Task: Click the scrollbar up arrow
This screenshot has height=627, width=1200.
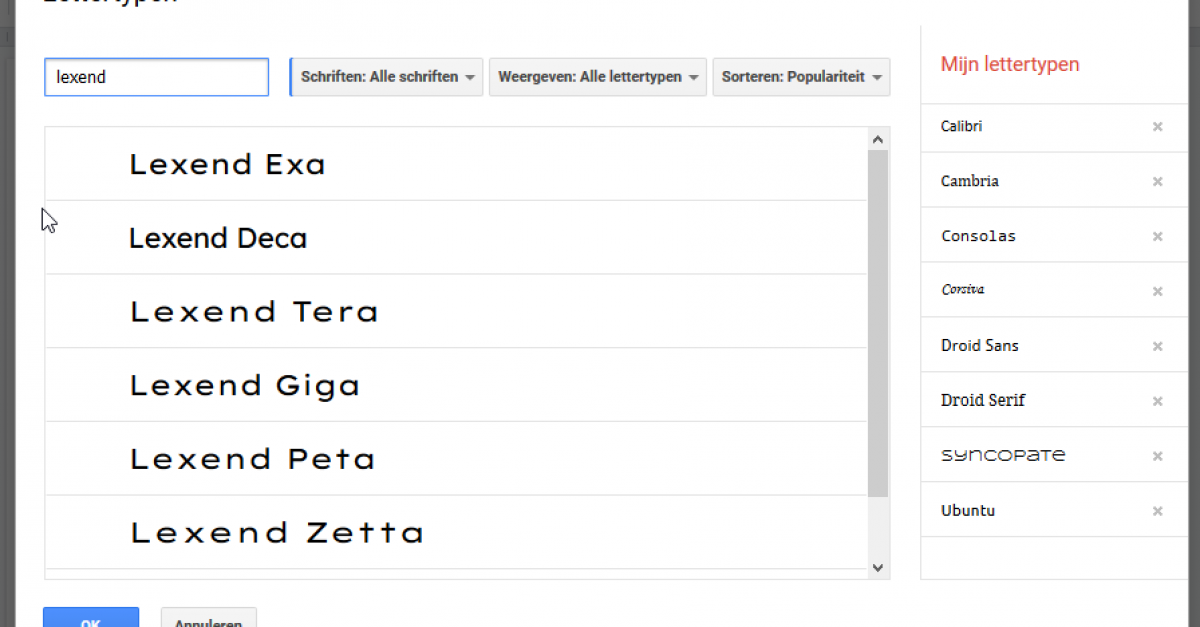Action: point(878,140)
